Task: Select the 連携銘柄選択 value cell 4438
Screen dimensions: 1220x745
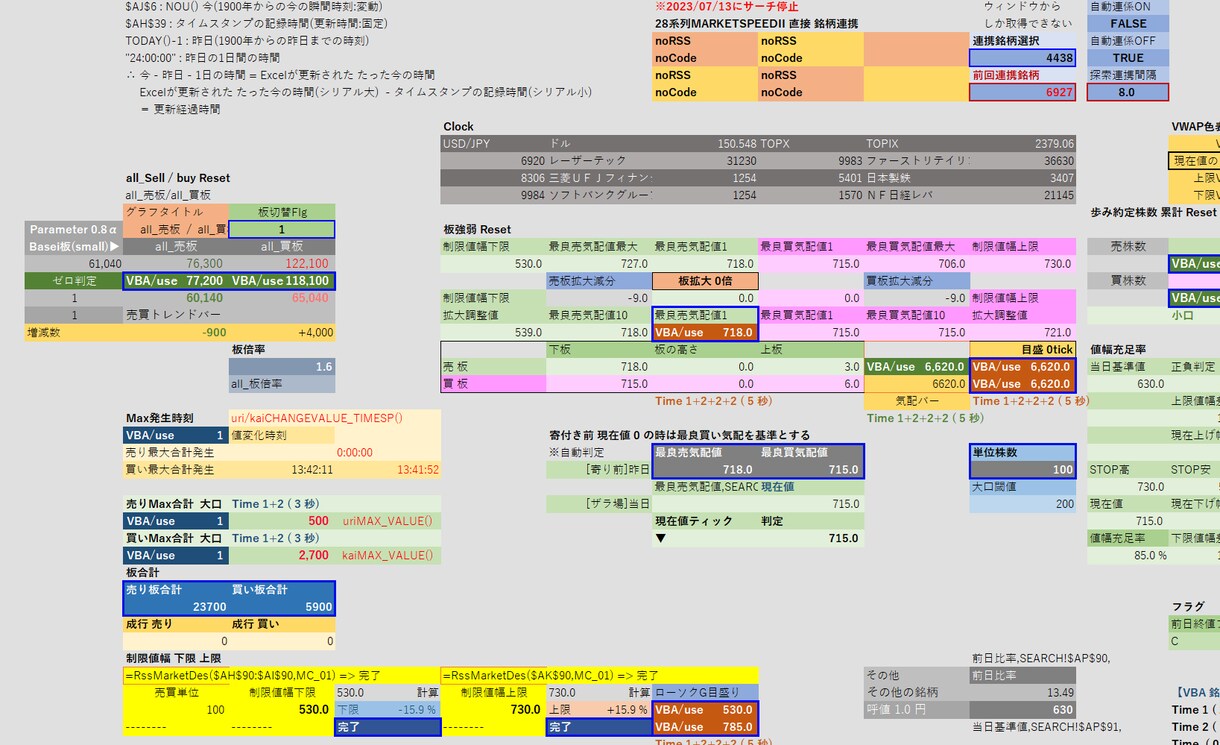Action: click(1023, 58)
